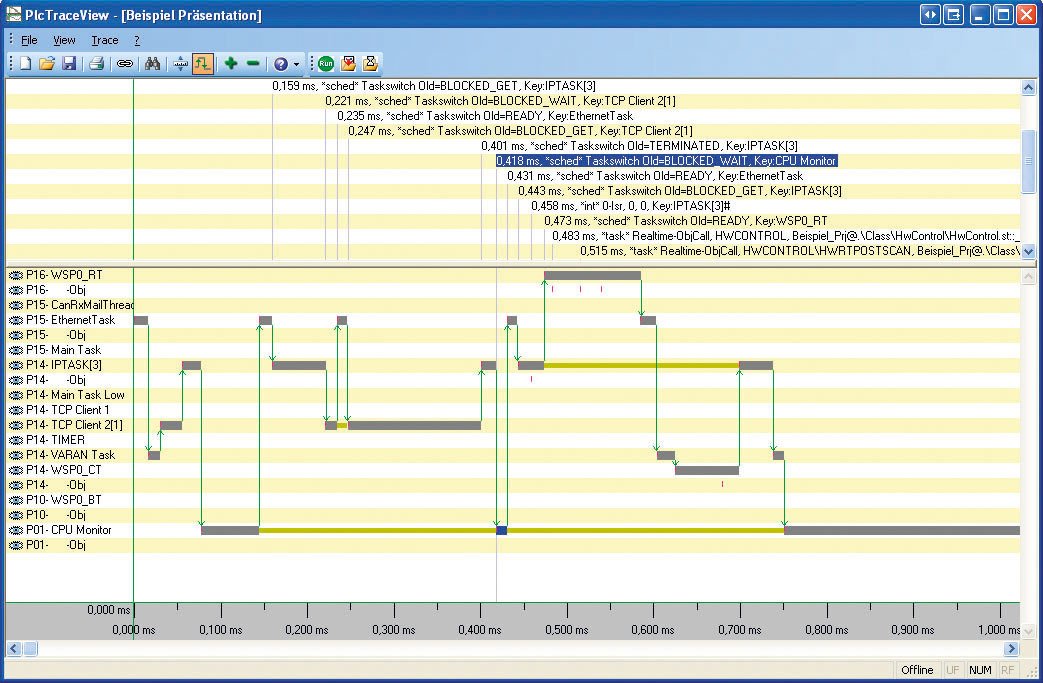Select the highlighted 0,418 ms CPU Monitor event
The width and height of the screenshot is (1043, 683).
click(x=667, y=161)
